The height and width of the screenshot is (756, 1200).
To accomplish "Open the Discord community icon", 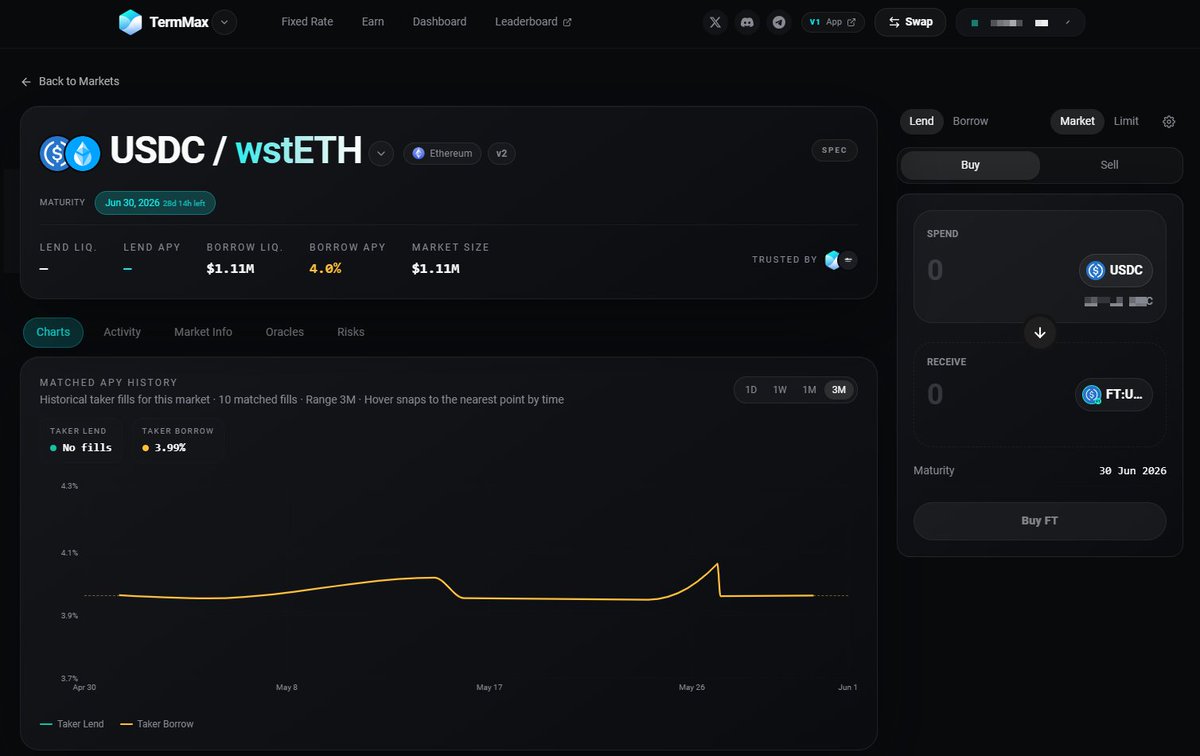I will click(x=747, y=22).
